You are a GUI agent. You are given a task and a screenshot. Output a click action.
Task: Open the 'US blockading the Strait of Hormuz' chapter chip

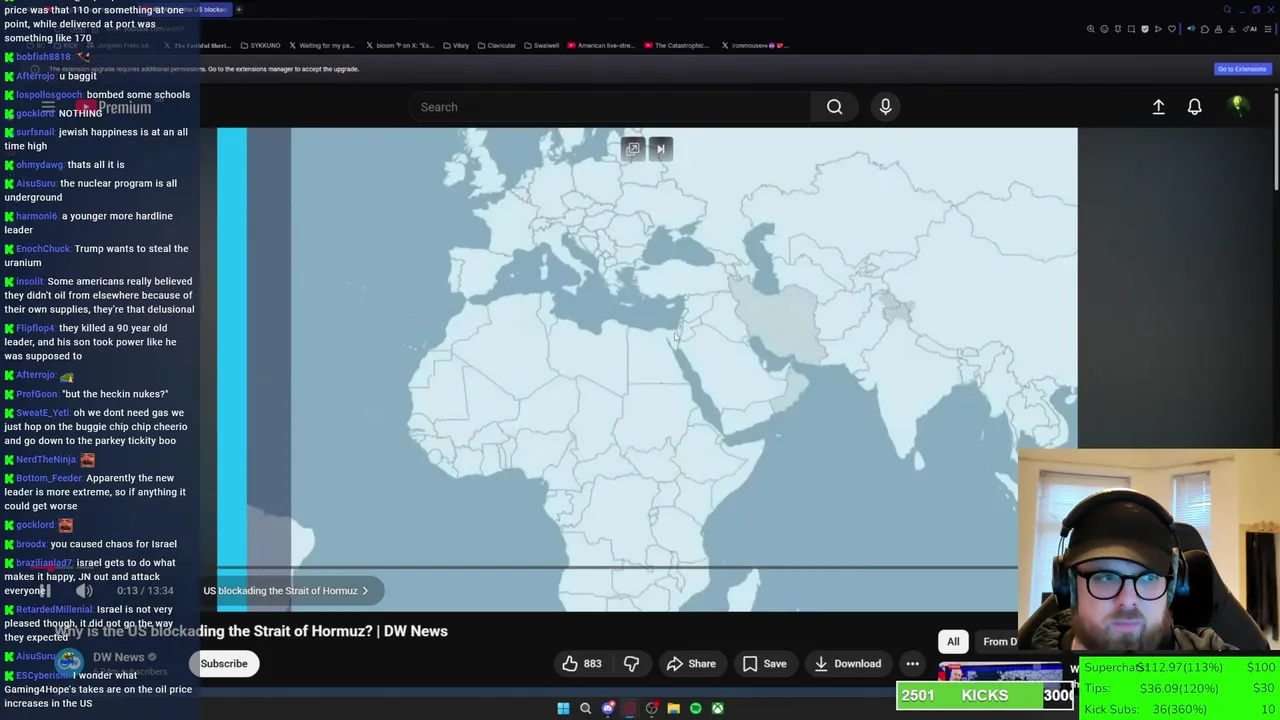click(x=286, y=591)
